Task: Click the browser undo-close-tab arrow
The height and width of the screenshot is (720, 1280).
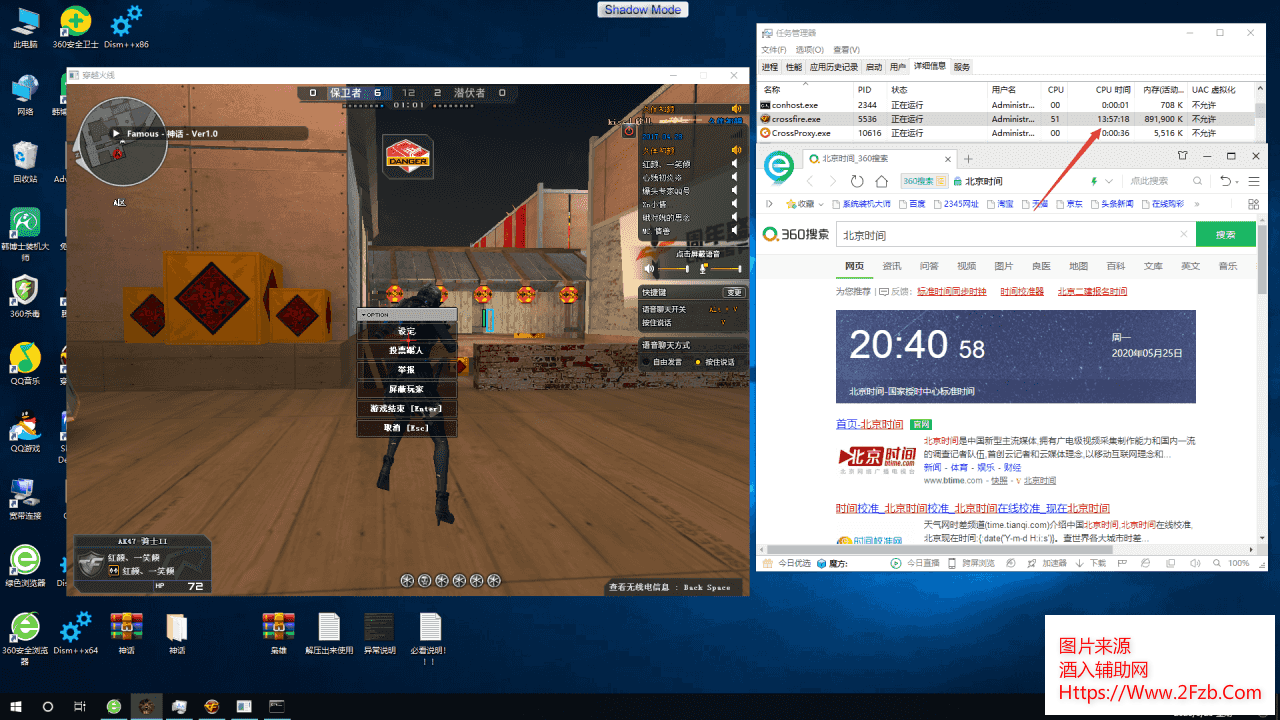Action: point(1226,181)
